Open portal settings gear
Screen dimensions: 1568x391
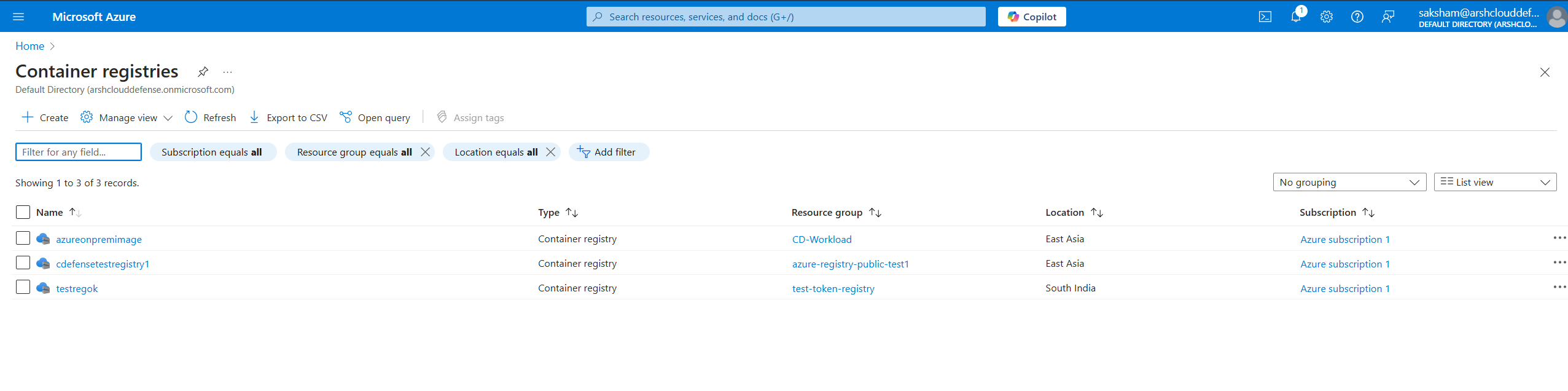1327,17
